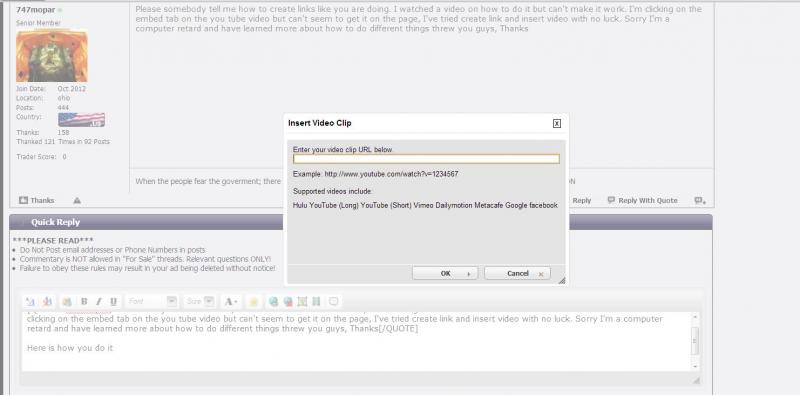Toggle italic formatting in the editor

point(99,302)
